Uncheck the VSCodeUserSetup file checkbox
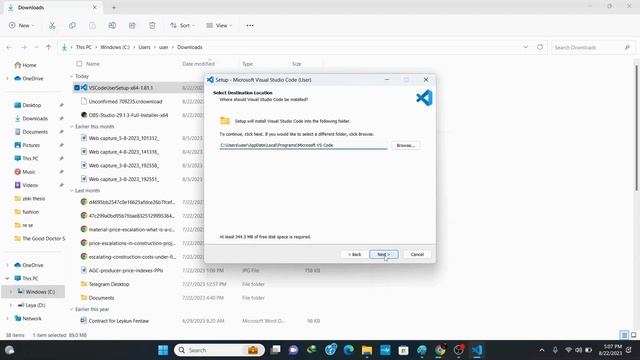640x360 pixels. click(77, 88)
